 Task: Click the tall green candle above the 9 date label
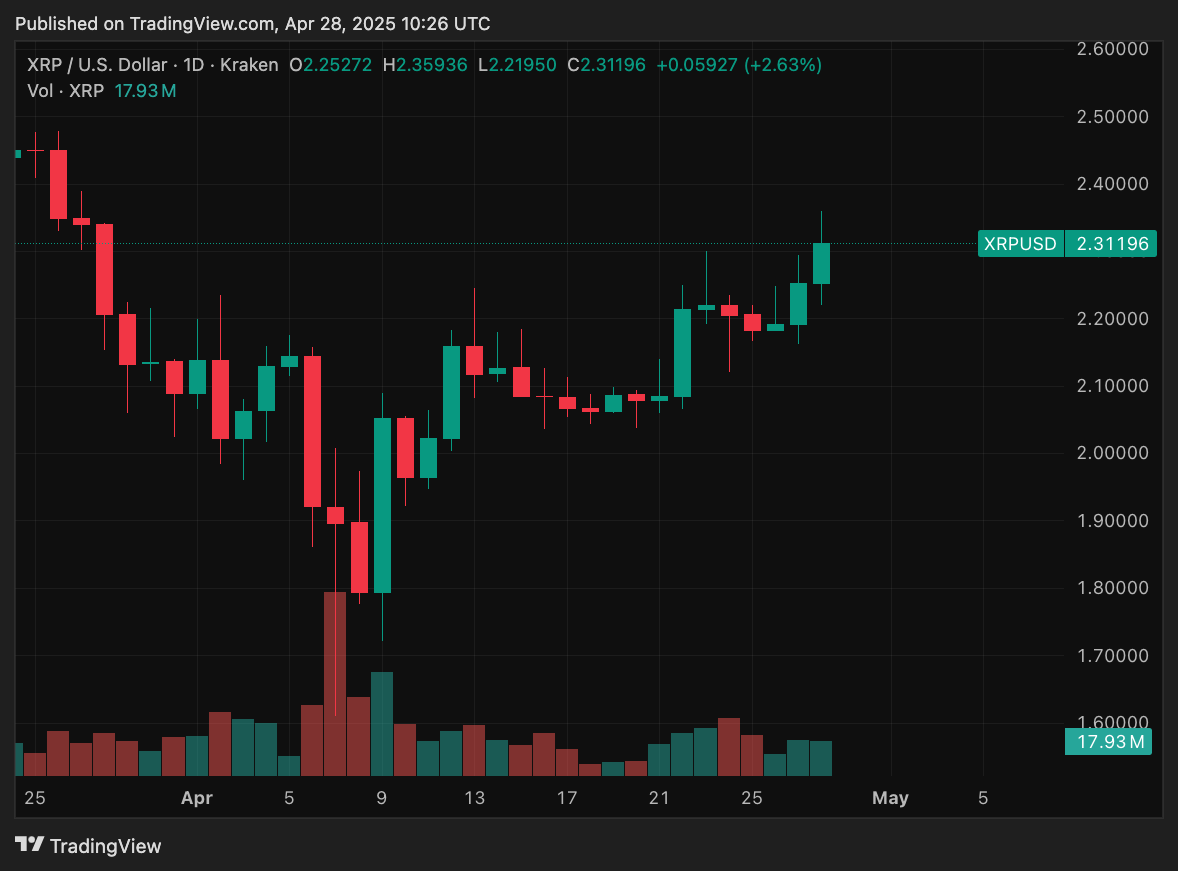pyautogui.click(x=382, y=505)
